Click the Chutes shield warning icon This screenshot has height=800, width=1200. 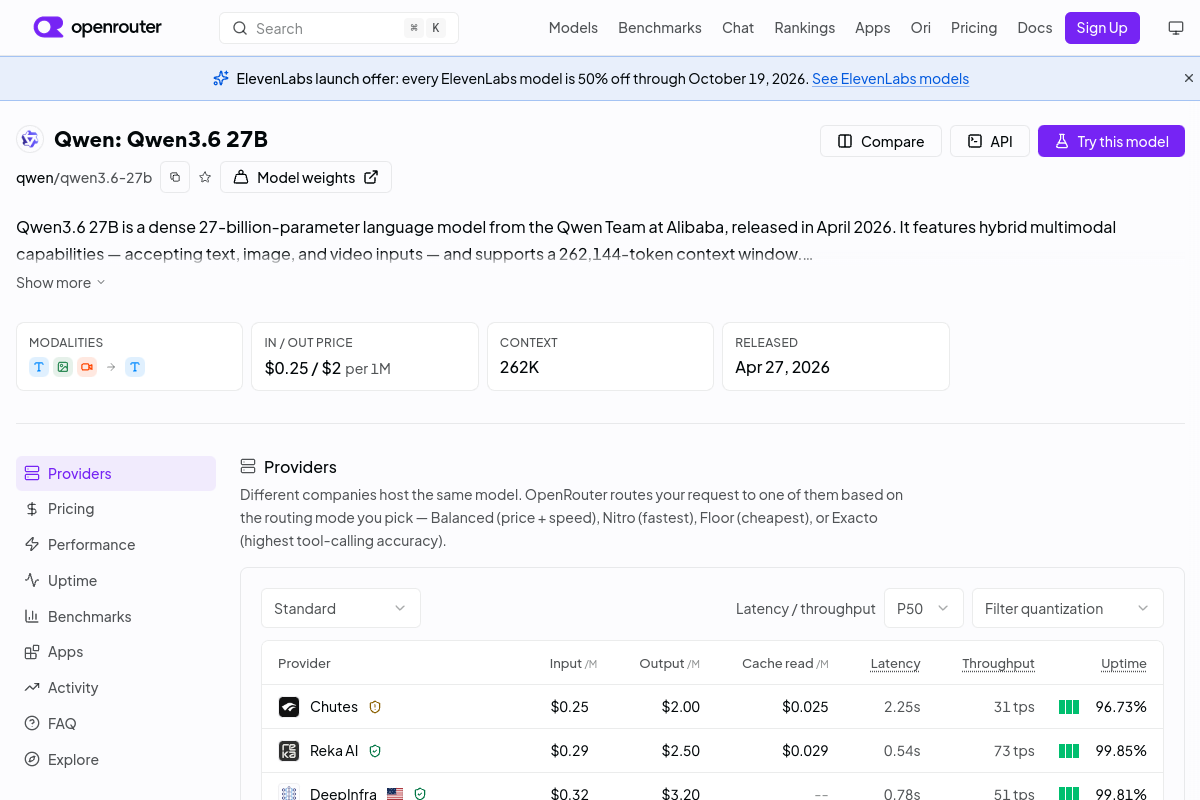[375, 707]
